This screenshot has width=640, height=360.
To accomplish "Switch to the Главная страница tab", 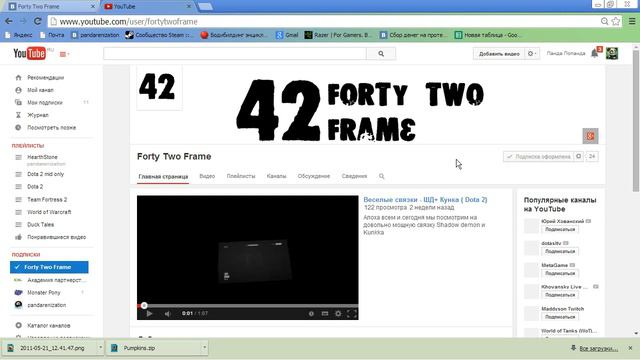I will click(x=163, y=176).
